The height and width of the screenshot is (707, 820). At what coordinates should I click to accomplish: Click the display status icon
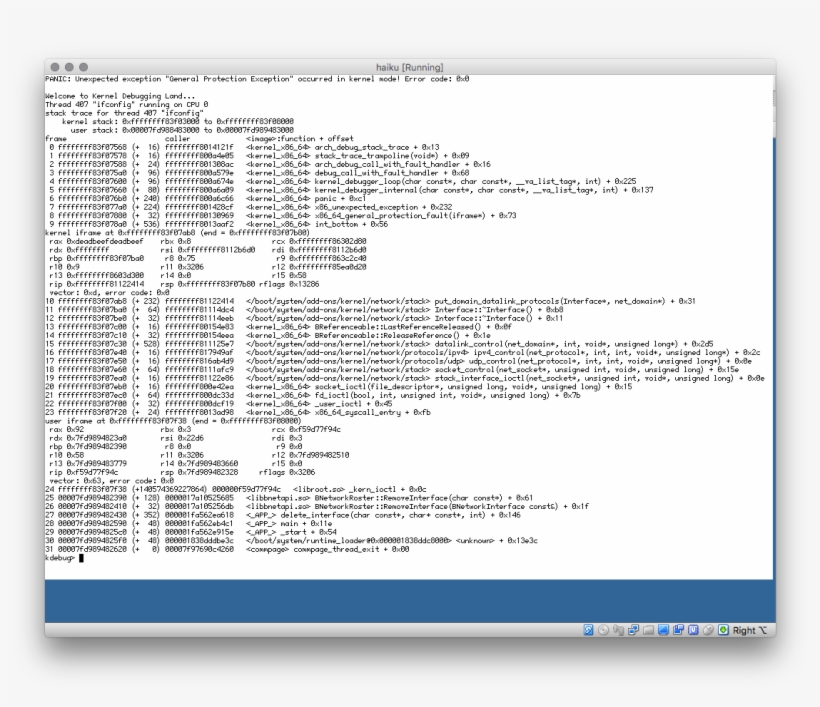[x=662, y=631]
